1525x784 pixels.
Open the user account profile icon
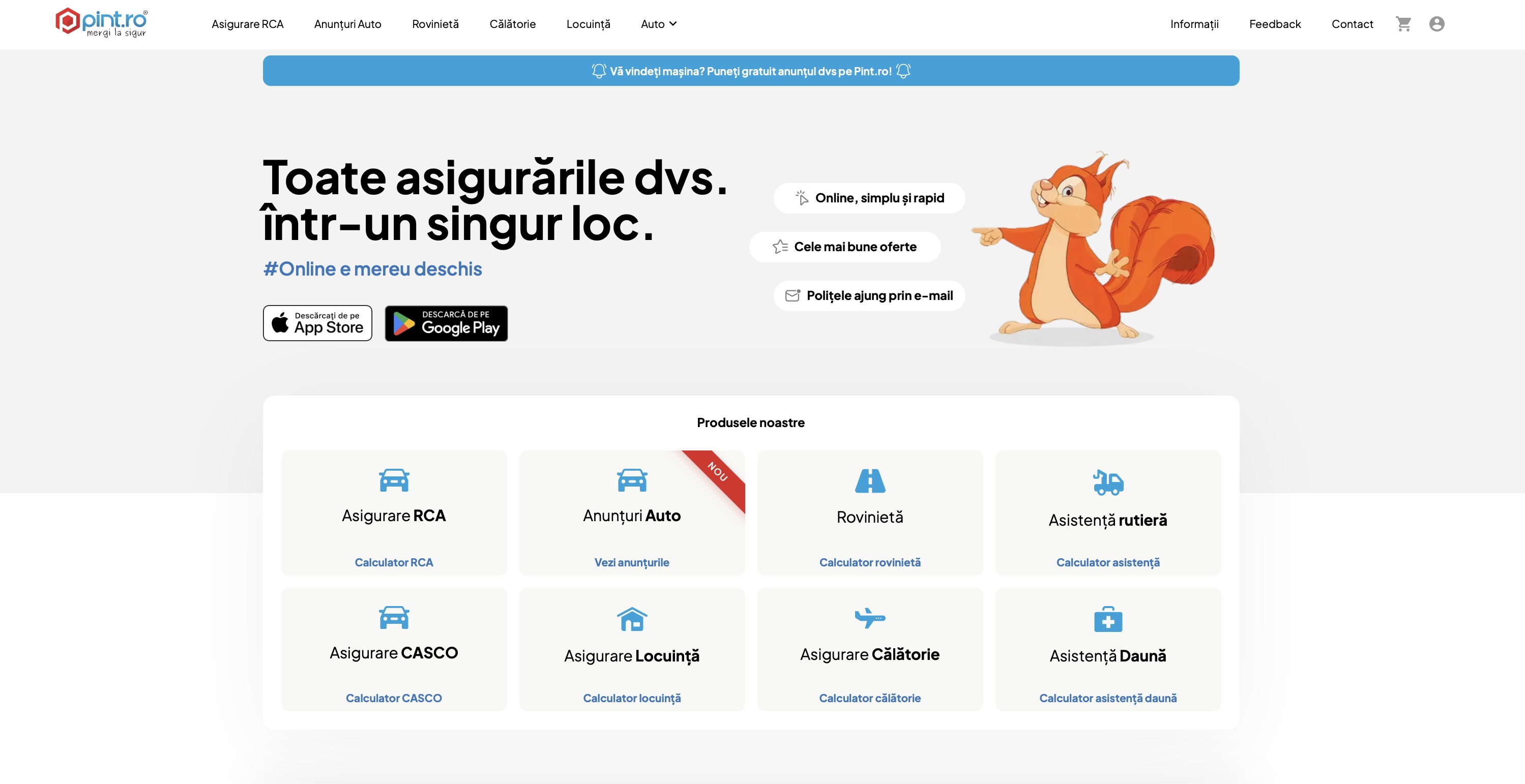point(1437,24)
